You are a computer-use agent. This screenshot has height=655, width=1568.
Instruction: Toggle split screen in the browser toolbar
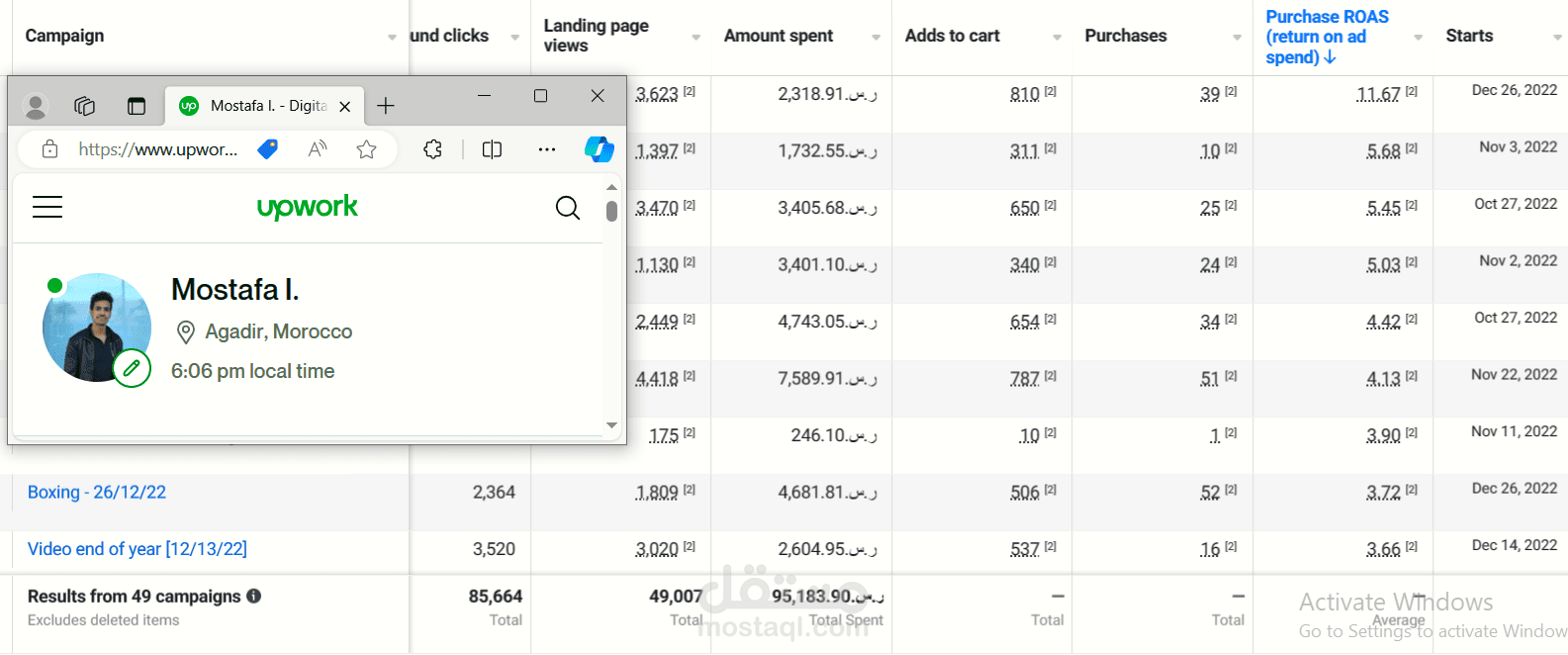pyautogui.click(x=492, y=149)
